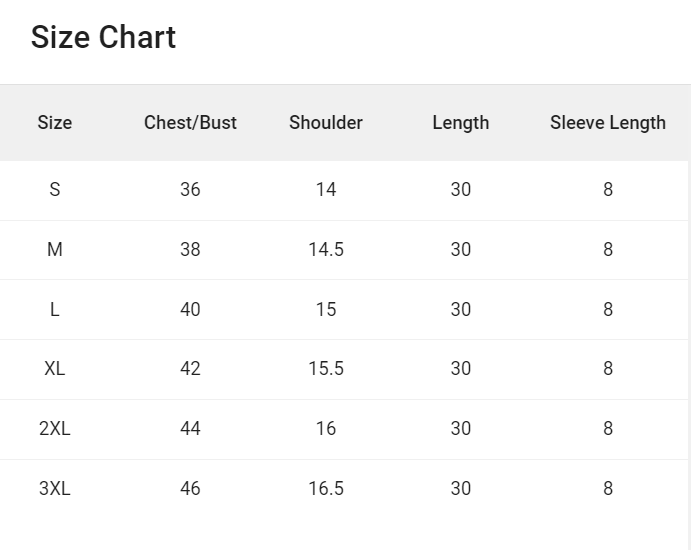
Task: Click the Size Chart heading
Action: point(103,38)
